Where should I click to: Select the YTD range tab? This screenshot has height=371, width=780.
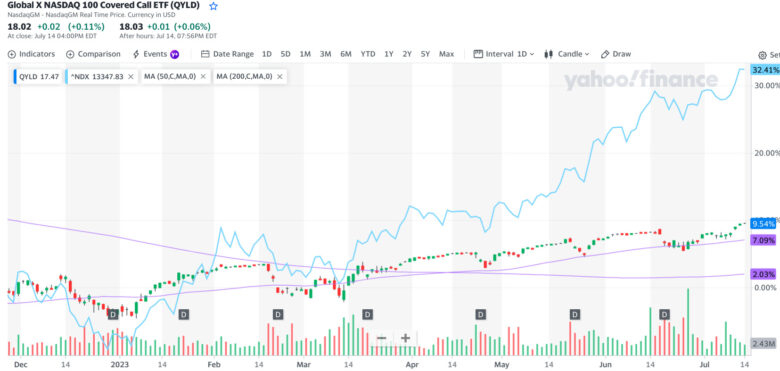pyautogui.click(x=368, y=54)
